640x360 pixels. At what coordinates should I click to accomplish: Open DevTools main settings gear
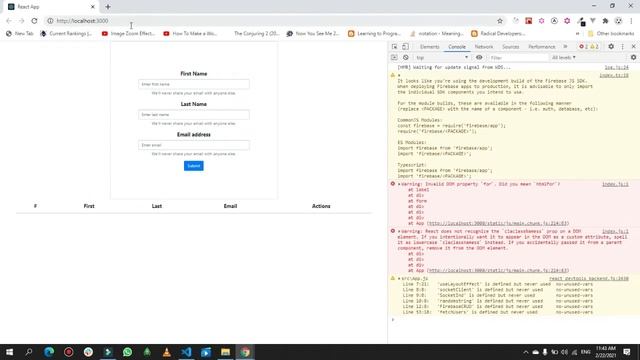tap(611, 47)
